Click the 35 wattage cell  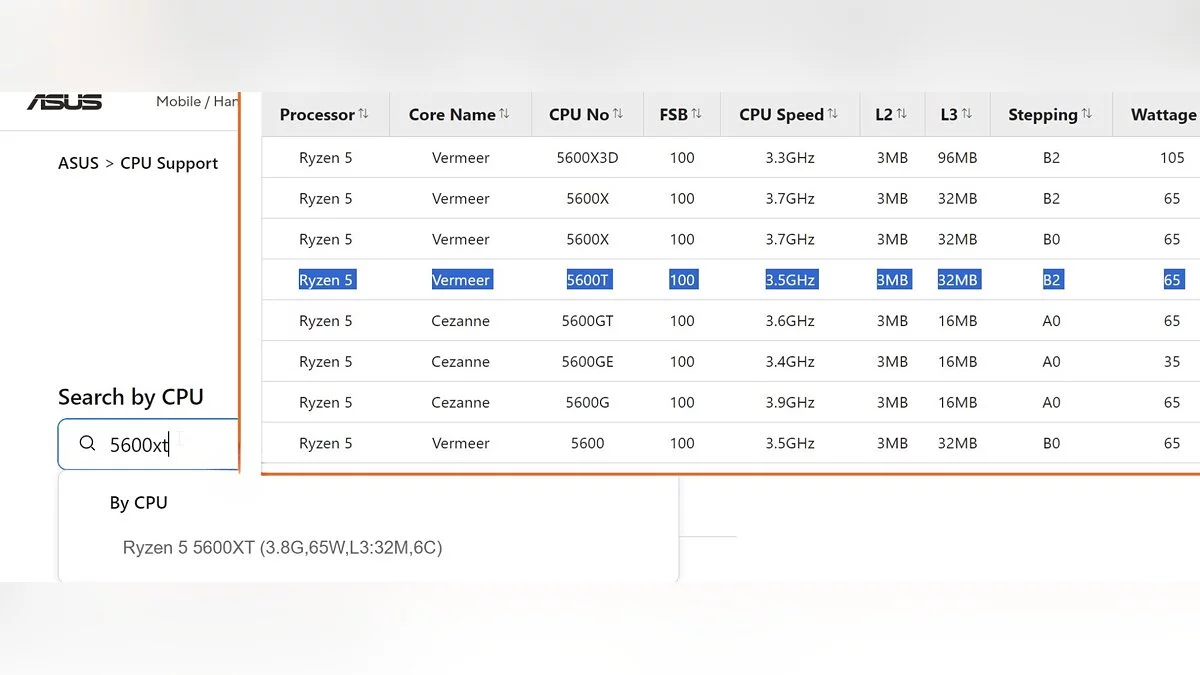[x=1172, y=362]
